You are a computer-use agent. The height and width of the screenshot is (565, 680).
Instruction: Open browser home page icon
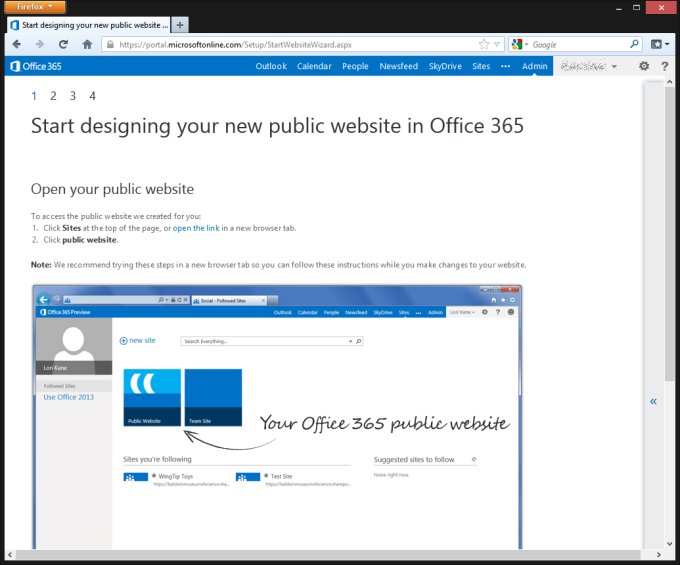click(x=87, y=44)
